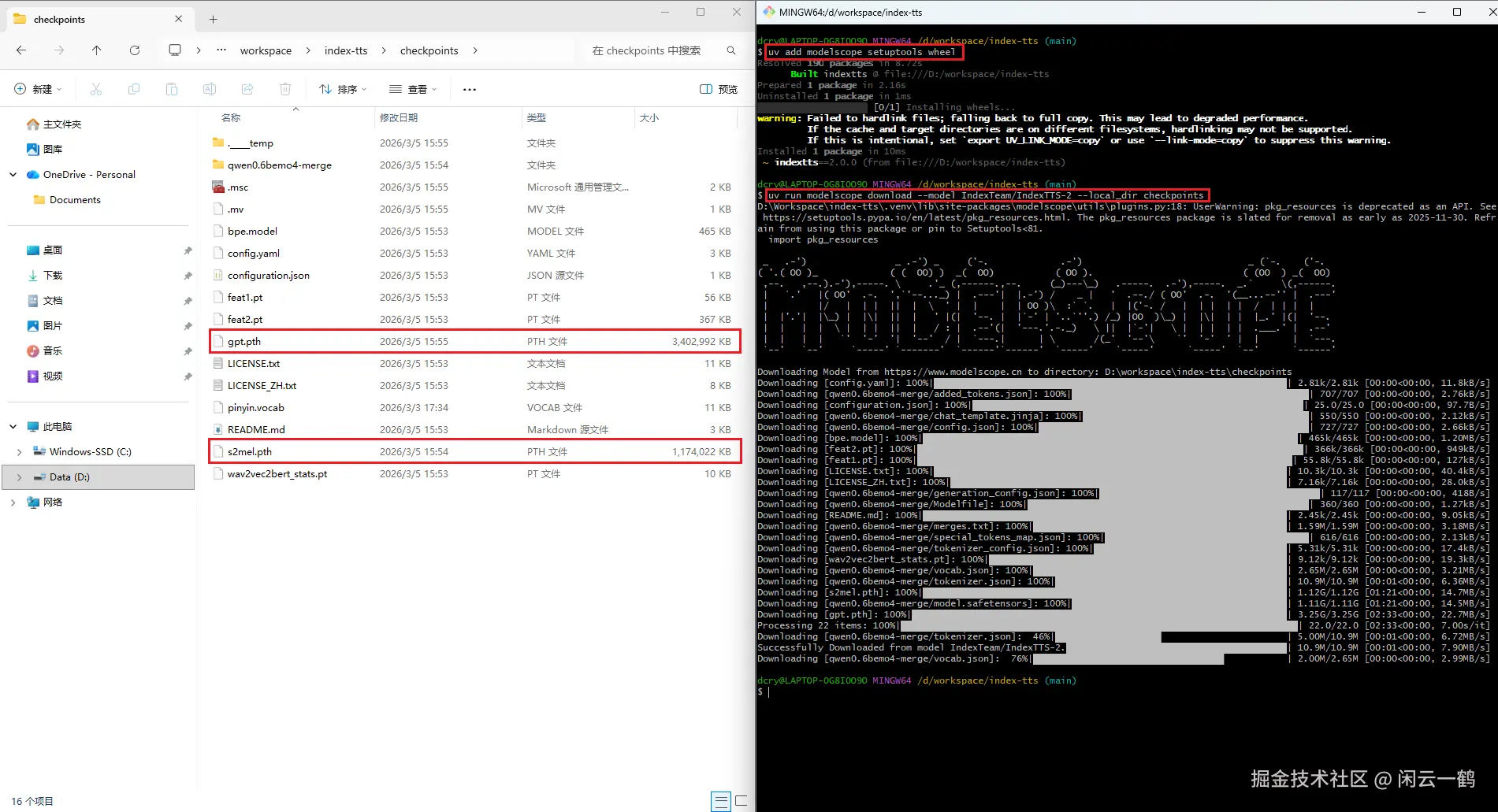
Task: Select the checkpoints tab
Action: click(x=87, y=19)
